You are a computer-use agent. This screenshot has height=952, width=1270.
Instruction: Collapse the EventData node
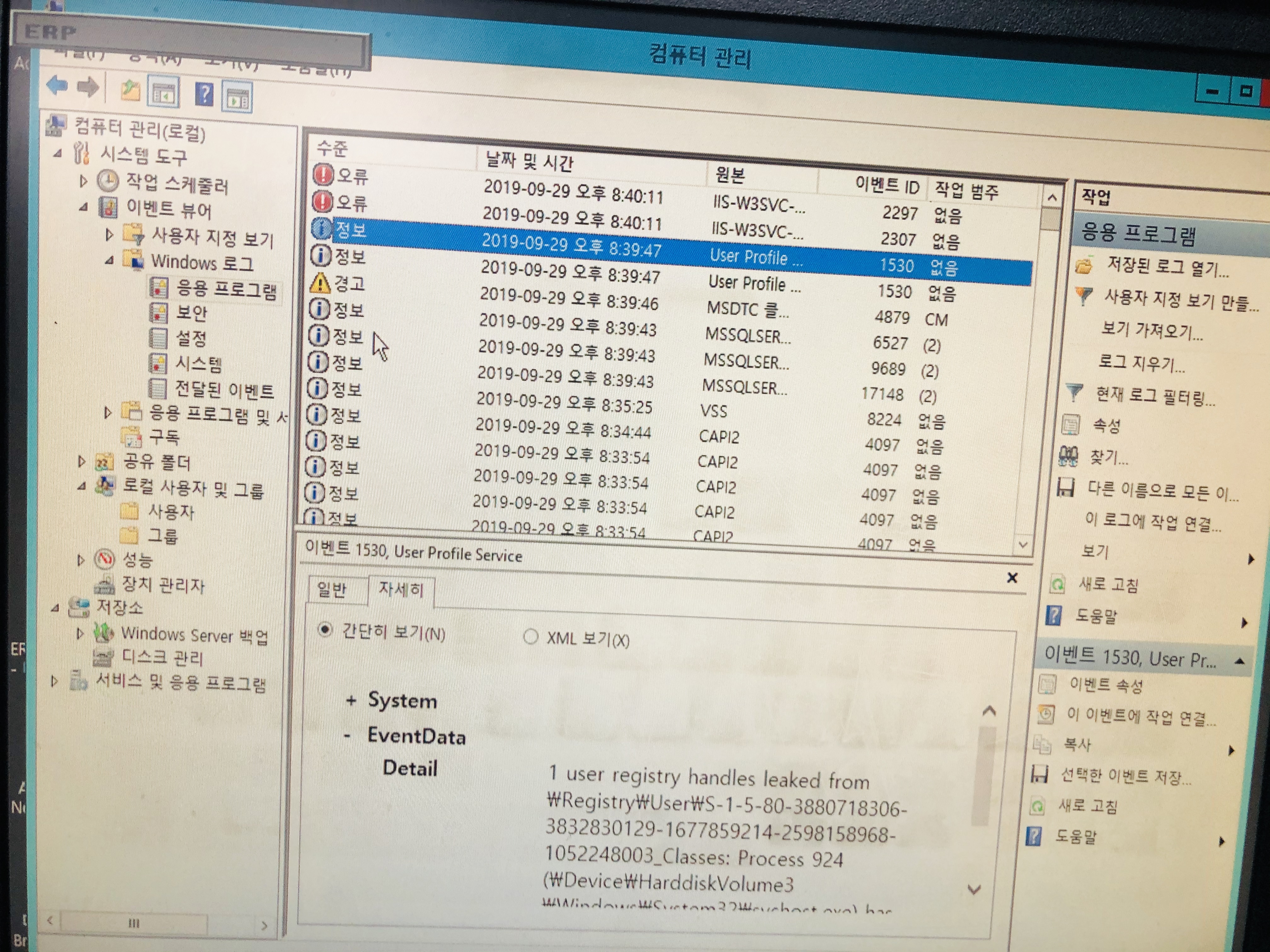coord(348,736)
